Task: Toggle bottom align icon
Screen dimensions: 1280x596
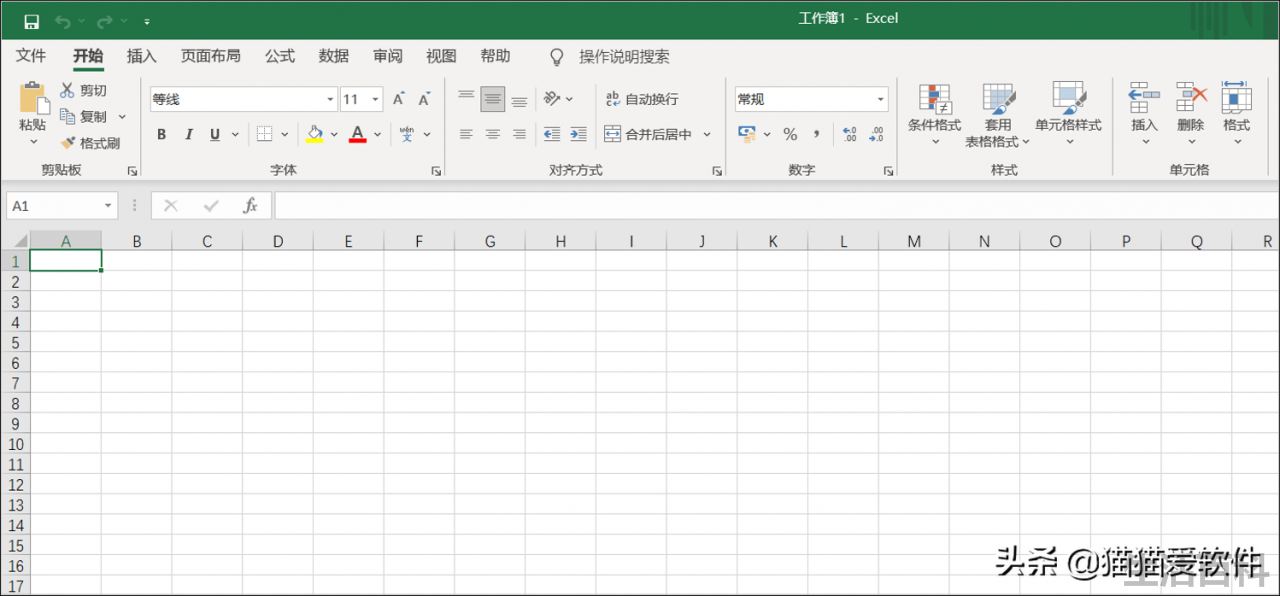Action: point(519,99)
